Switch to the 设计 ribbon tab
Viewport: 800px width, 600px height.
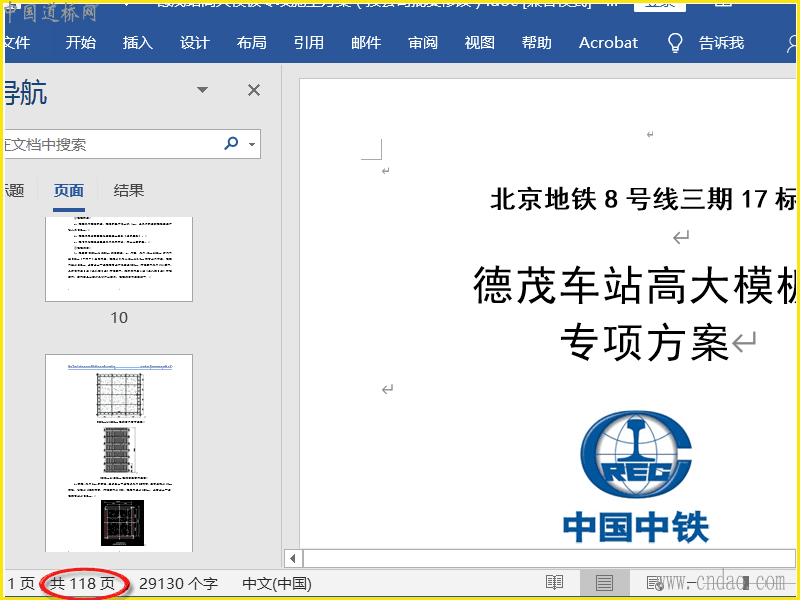click(x=194, y=42)
